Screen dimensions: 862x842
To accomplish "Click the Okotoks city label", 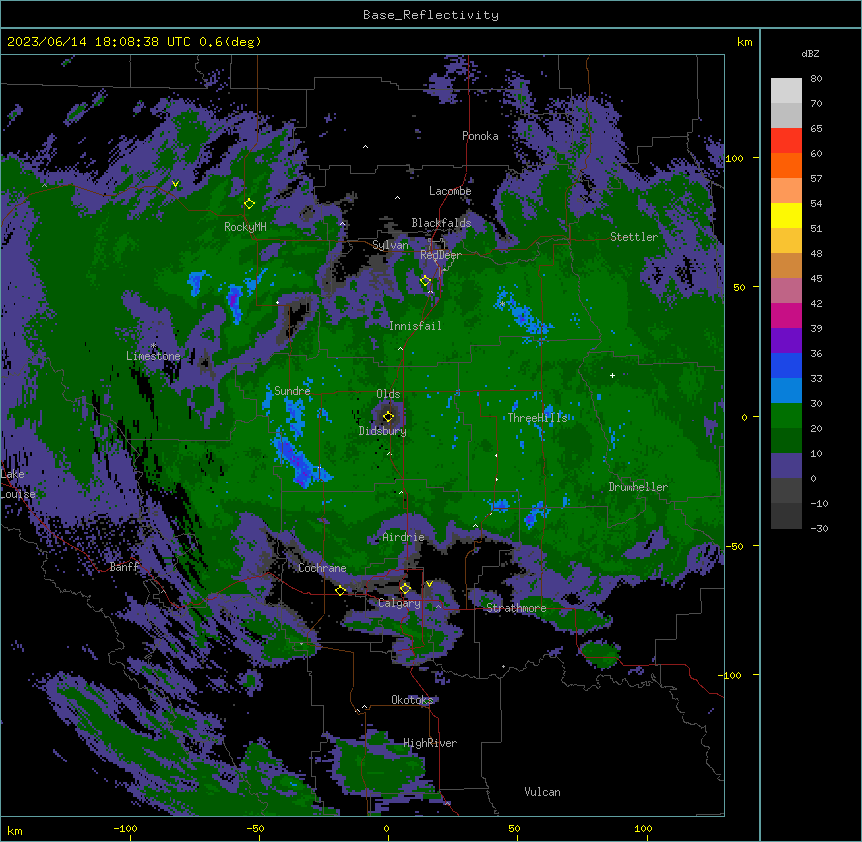I will [x=412, y=700].
